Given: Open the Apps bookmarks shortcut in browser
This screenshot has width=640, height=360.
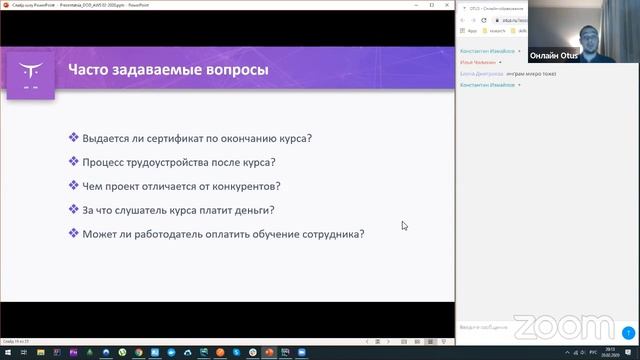Looking at the screenshot, I should click(469, 31).
